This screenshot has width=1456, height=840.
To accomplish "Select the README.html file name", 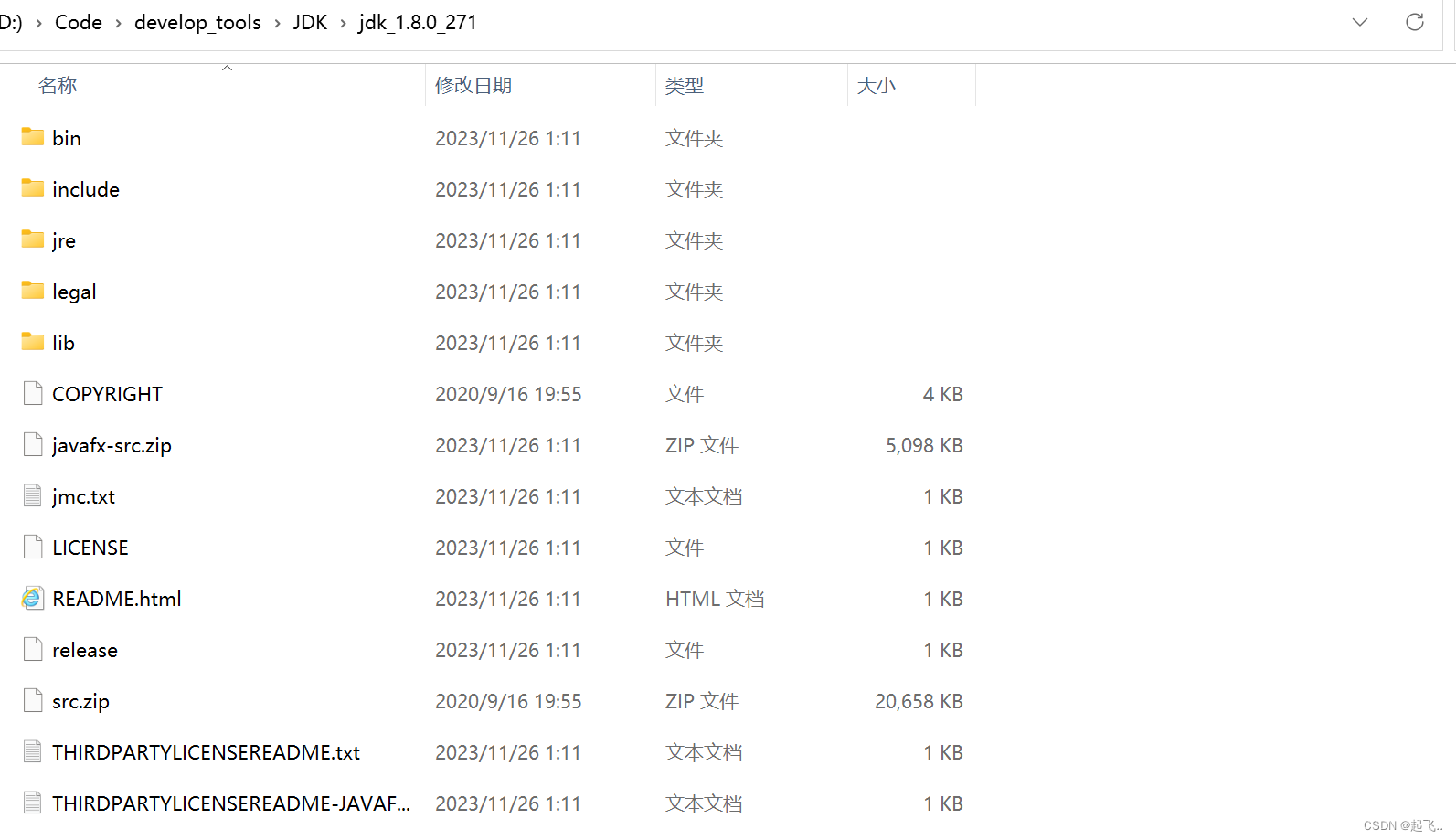I will (117, 599).
